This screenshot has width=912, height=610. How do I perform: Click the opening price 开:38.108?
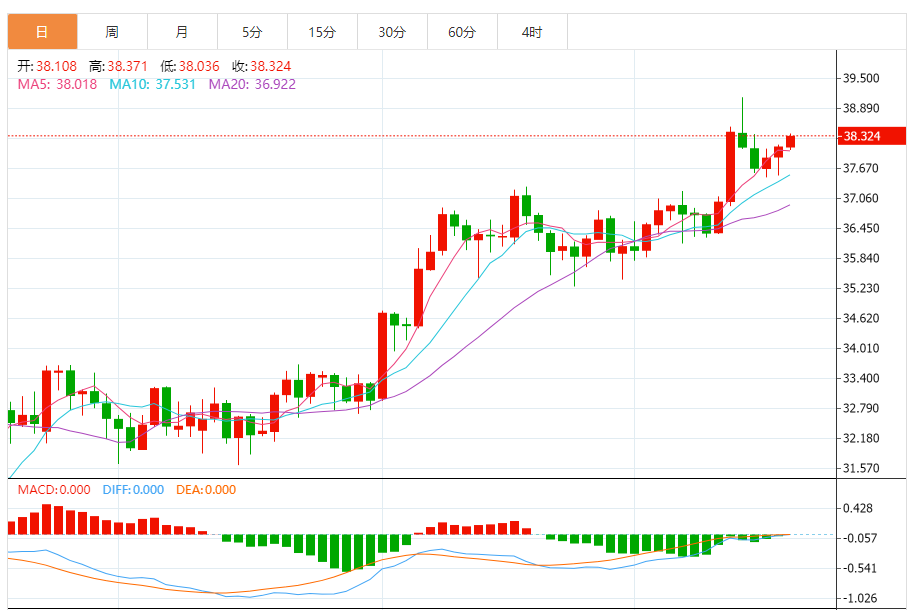tap(47, 66)
